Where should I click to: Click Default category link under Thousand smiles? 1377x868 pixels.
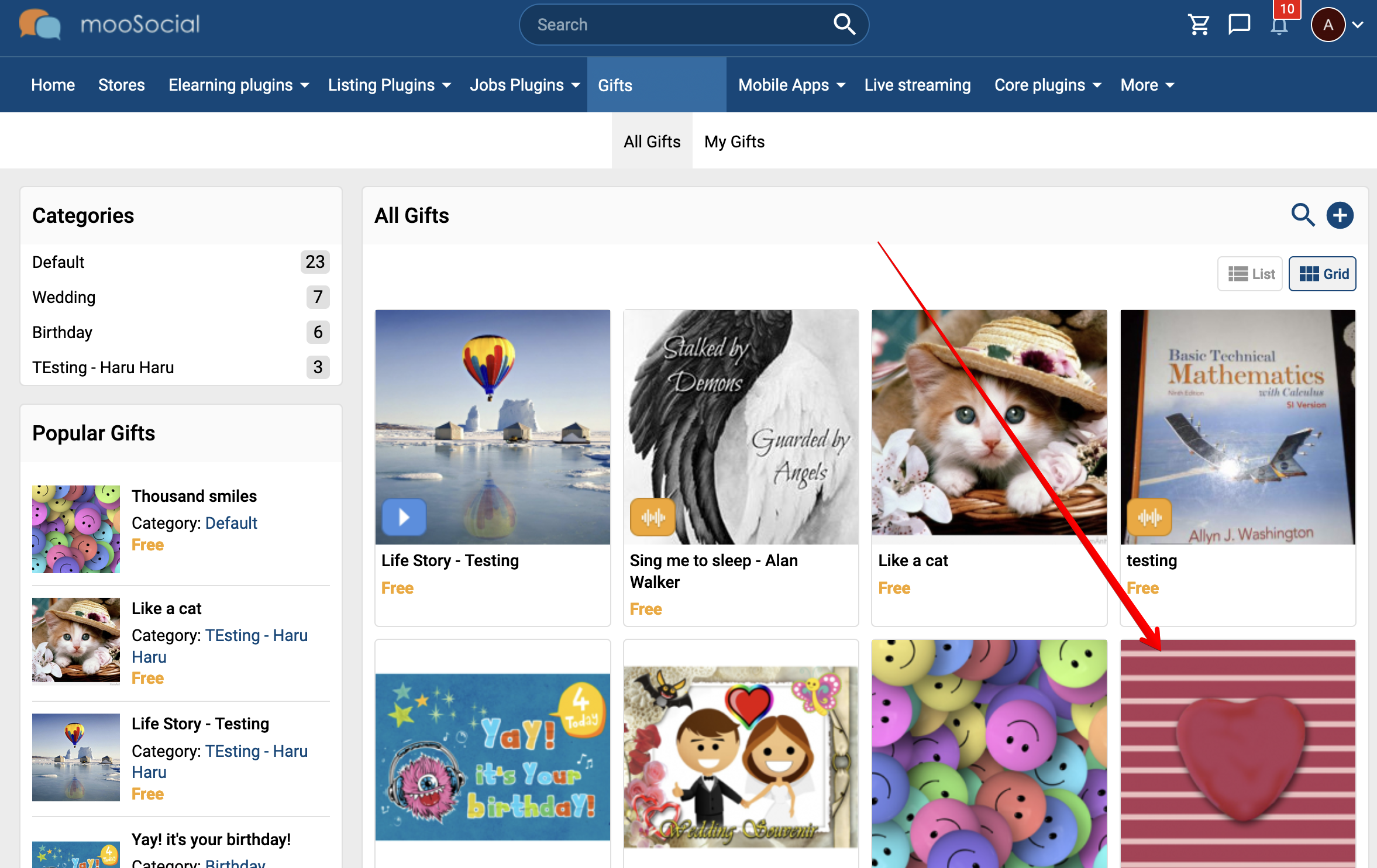[x=231, y=522]
